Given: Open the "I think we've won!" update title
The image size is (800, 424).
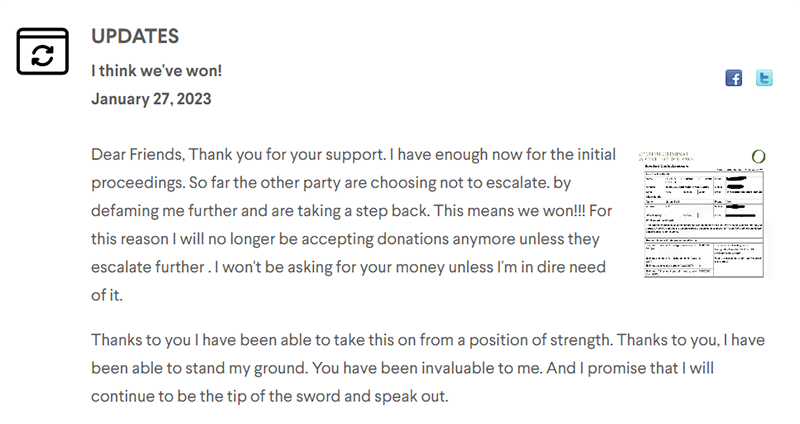Looking at the screenshot, I should tap(157, 70).
